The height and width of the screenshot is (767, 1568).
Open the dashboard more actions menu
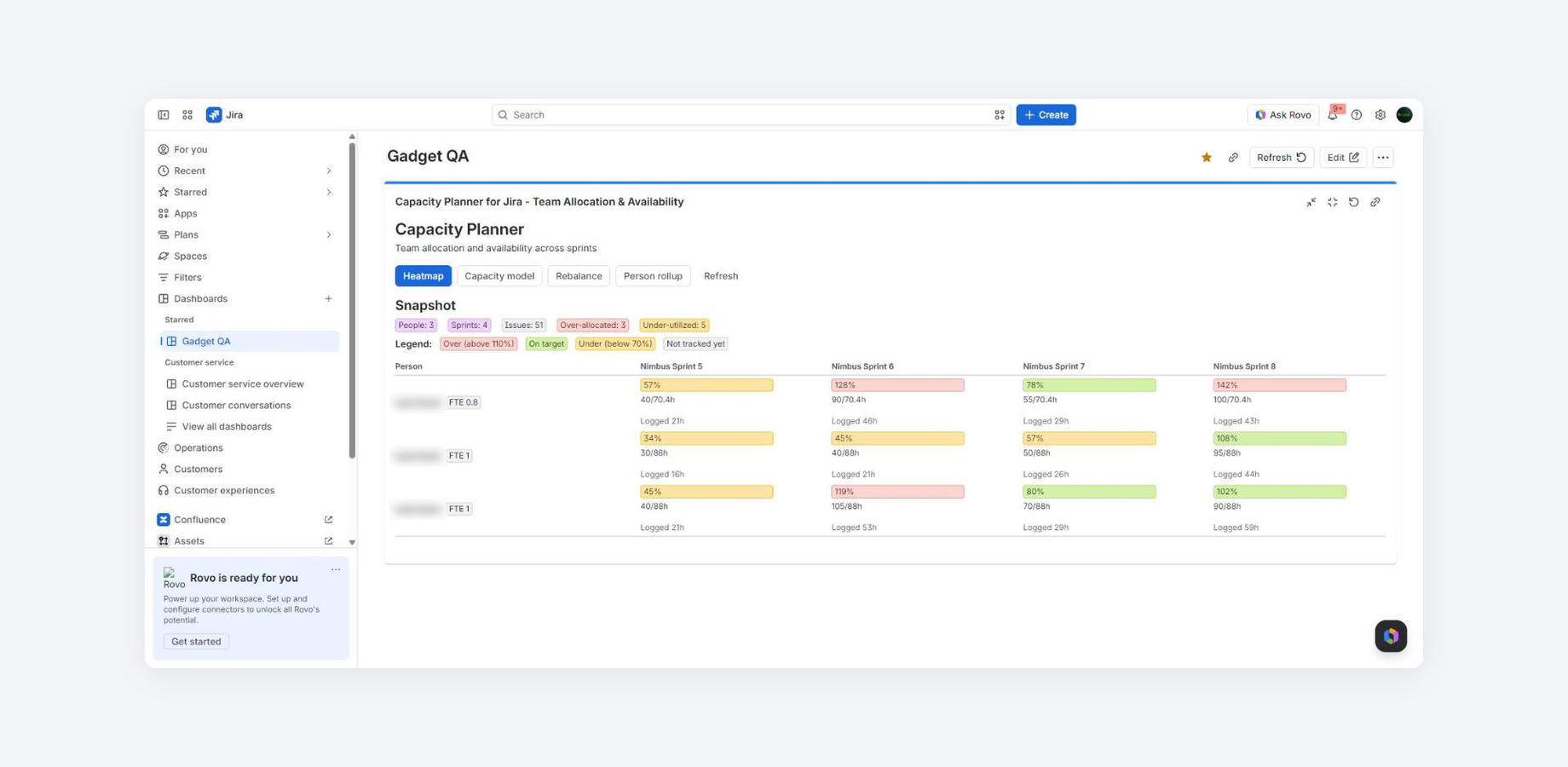[x=1383, y=158]
